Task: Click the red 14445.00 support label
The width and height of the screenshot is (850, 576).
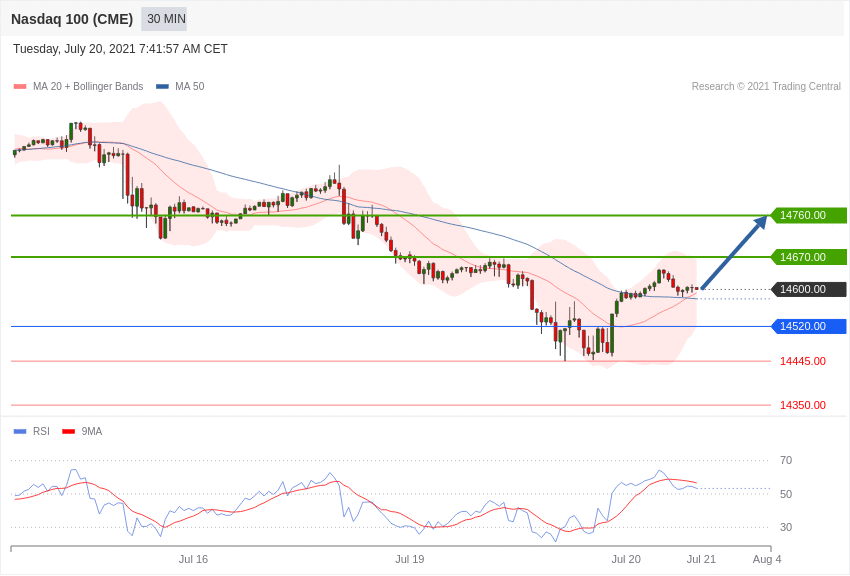Action: tap(802, 361)
